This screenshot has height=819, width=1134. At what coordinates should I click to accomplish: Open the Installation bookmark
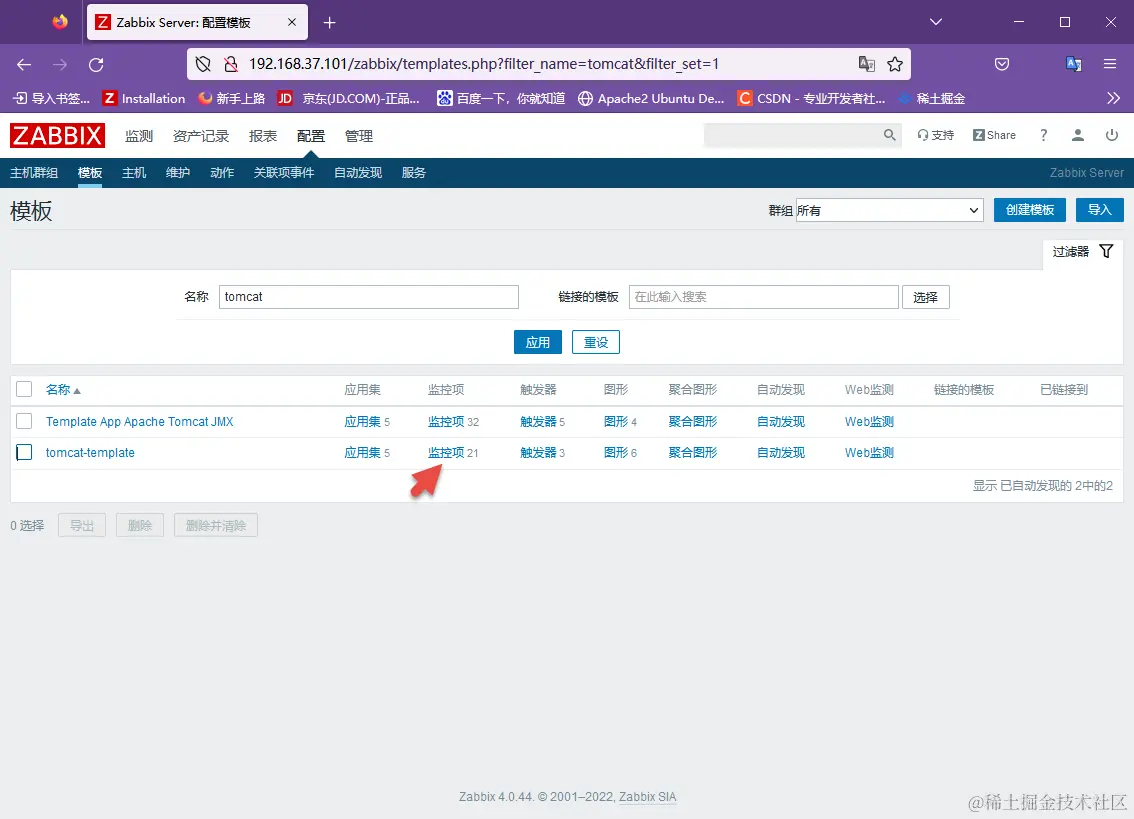[144, 98]
